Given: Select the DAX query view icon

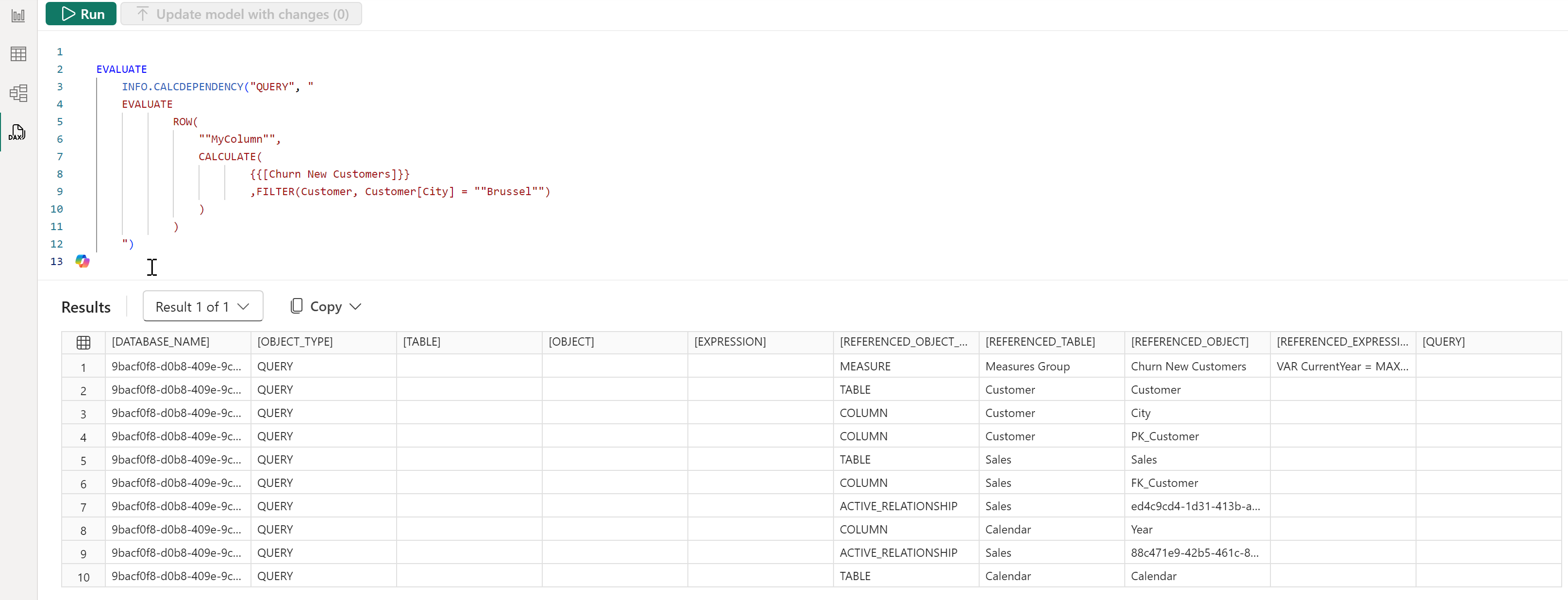Looking at the screenshot, I should click(x=17, y=132).
